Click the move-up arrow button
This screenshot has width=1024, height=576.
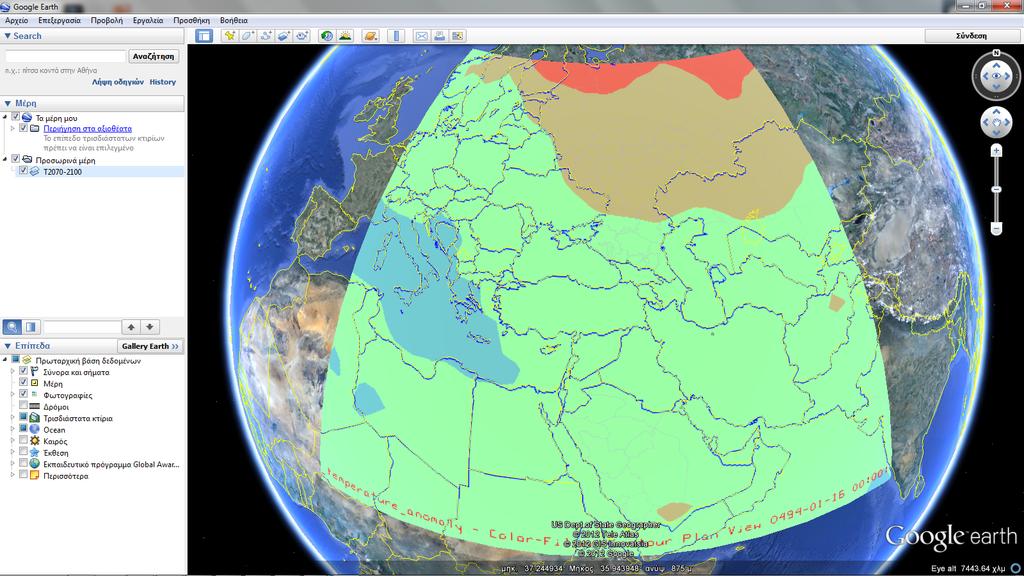pos(131,327)
